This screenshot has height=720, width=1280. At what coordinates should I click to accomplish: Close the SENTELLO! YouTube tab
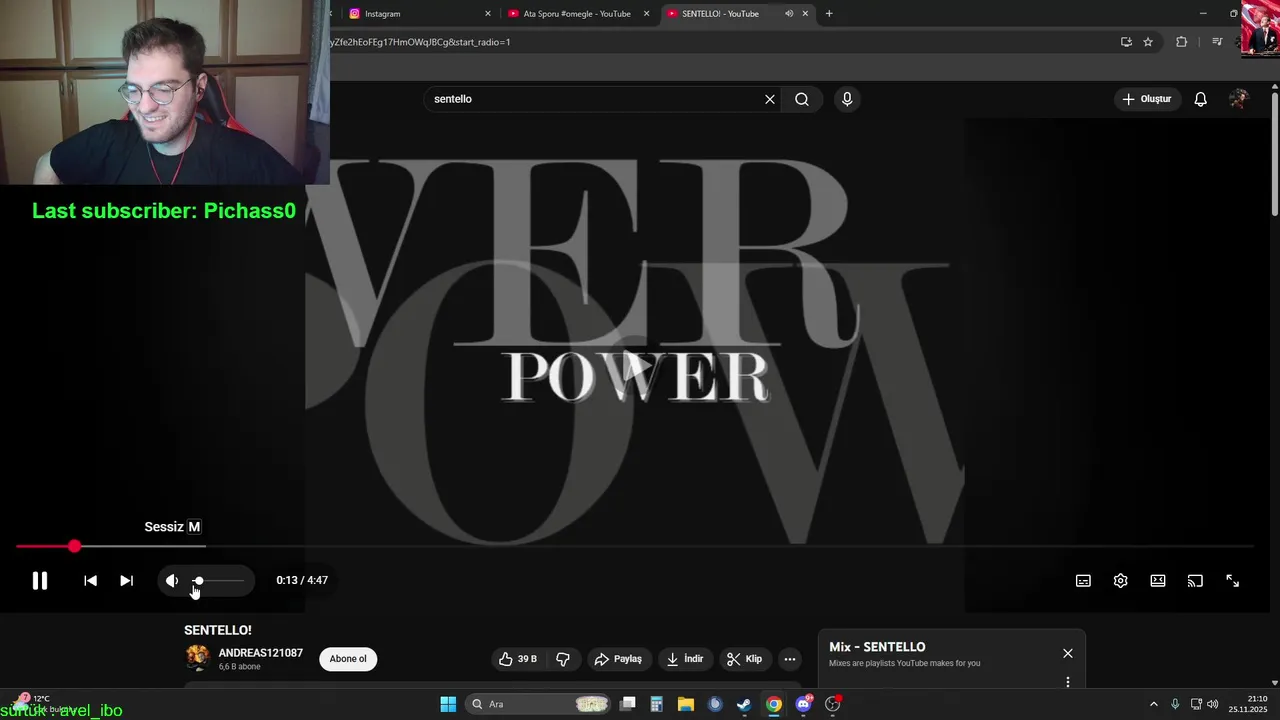(x=805, y=14)
